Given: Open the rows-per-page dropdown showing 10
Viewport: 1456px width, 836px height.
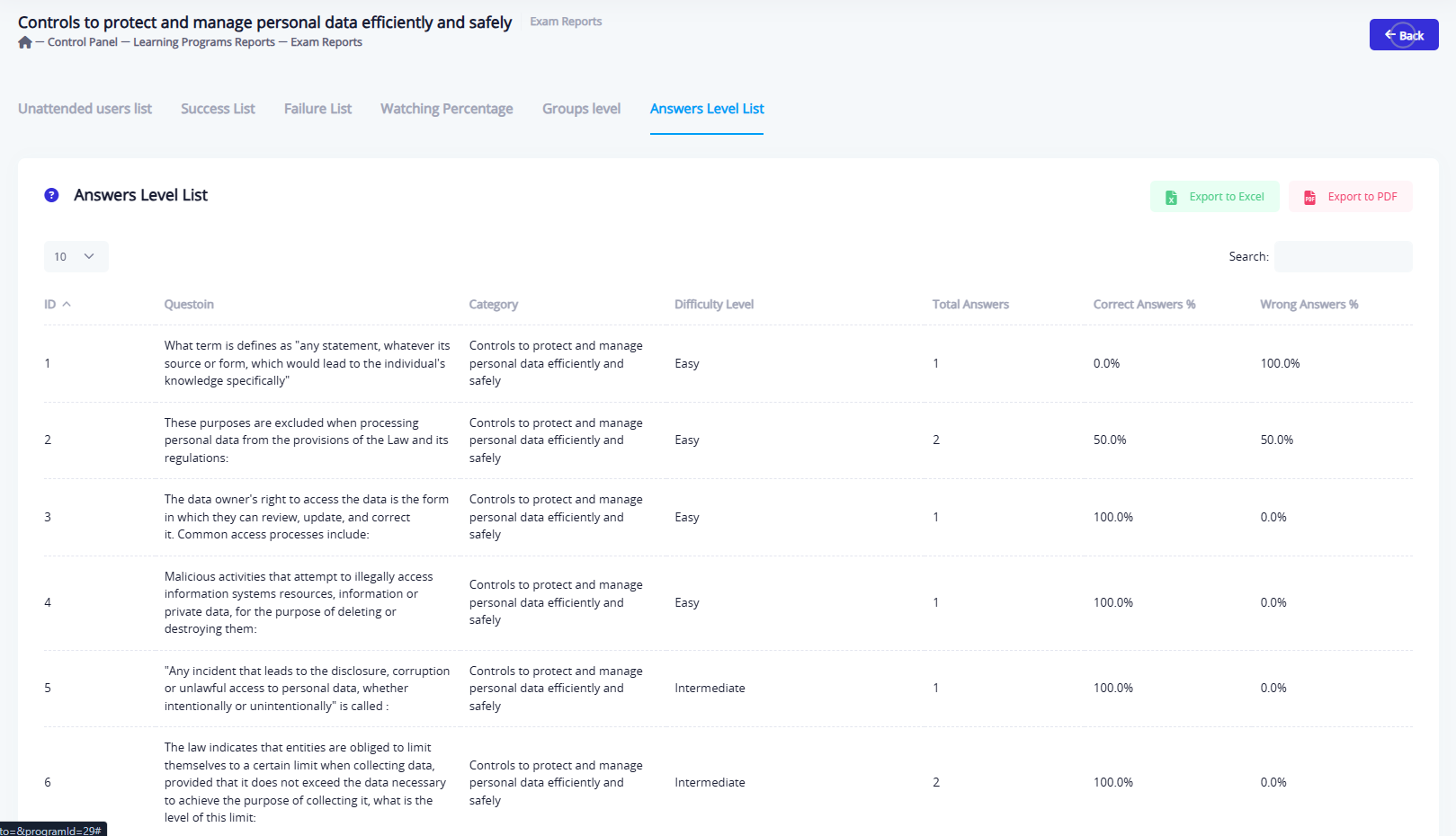Looking at the screenshot, I should coord(76,256).
